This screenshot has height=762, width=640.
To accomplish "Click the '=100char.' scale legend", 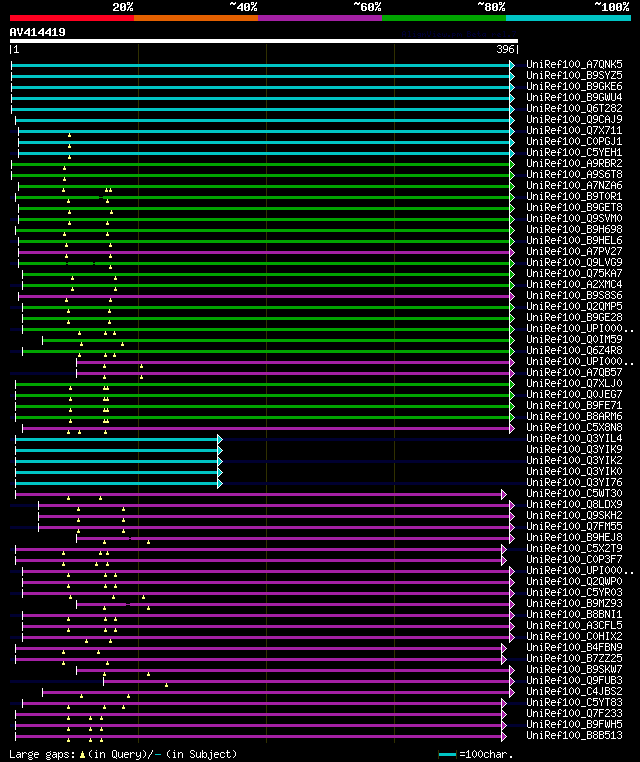I will point(476,754).
